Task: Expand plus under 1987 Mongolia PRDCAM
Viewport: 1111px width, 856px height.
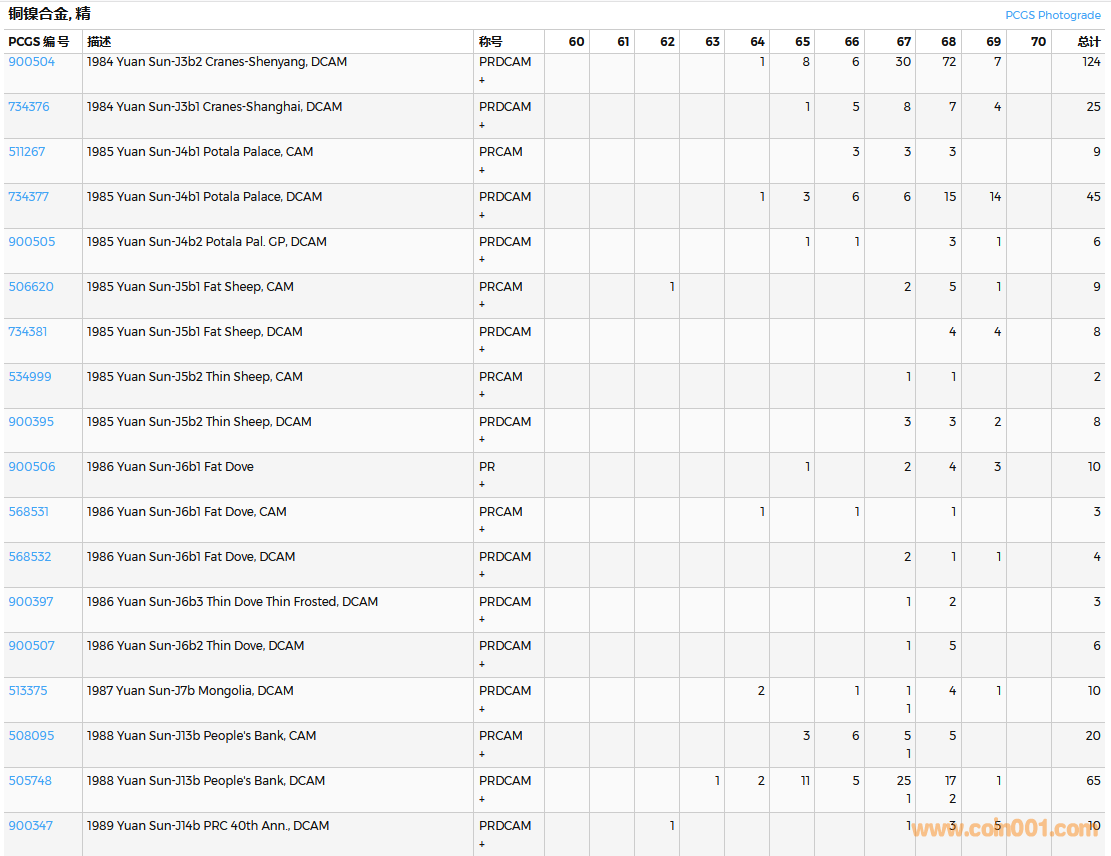Action: (x=482, y=709)
